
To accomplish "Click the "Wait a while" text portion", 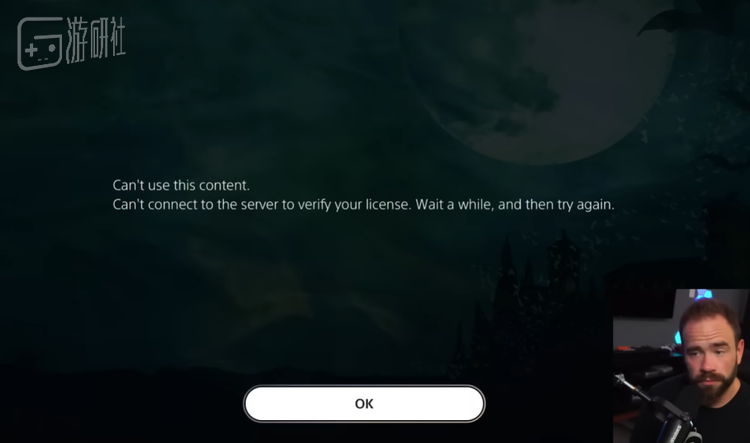I will tap(454, 205).
